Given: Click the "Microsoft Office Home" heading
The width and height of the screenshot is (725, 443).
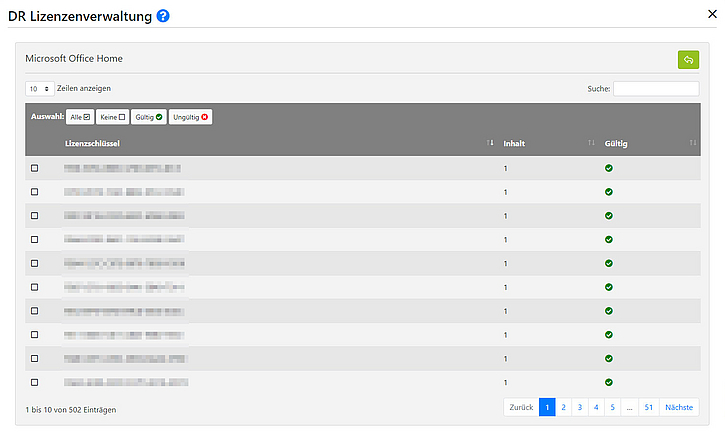Looking at the screenshot, I should (x=74, y=59).
